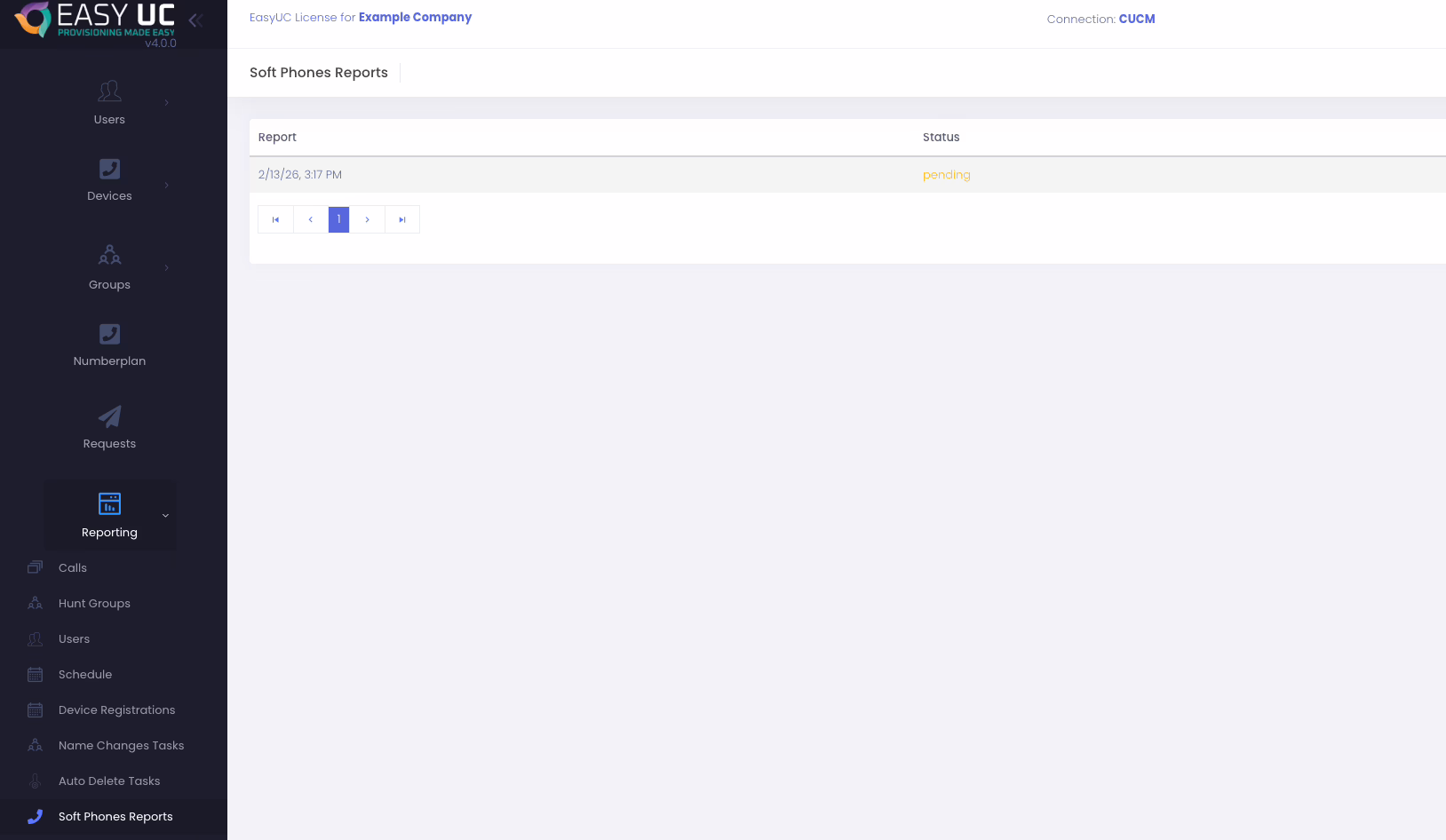Select the Groups icon in the sidebar
This screenshot has width=1446, height=840.
[109, 256]
